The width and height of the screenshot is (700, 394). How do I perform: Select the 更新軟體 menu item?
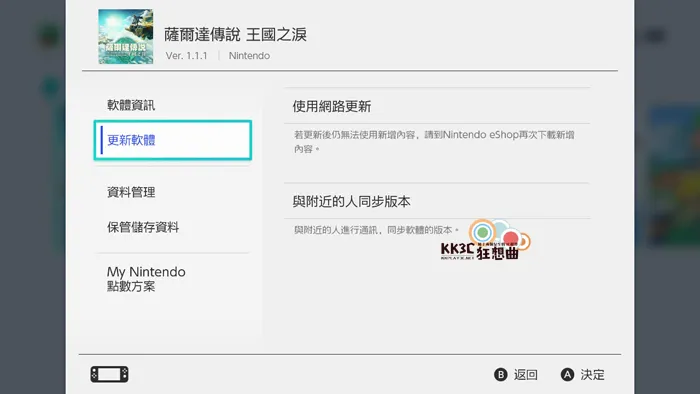tap(173, 140)
